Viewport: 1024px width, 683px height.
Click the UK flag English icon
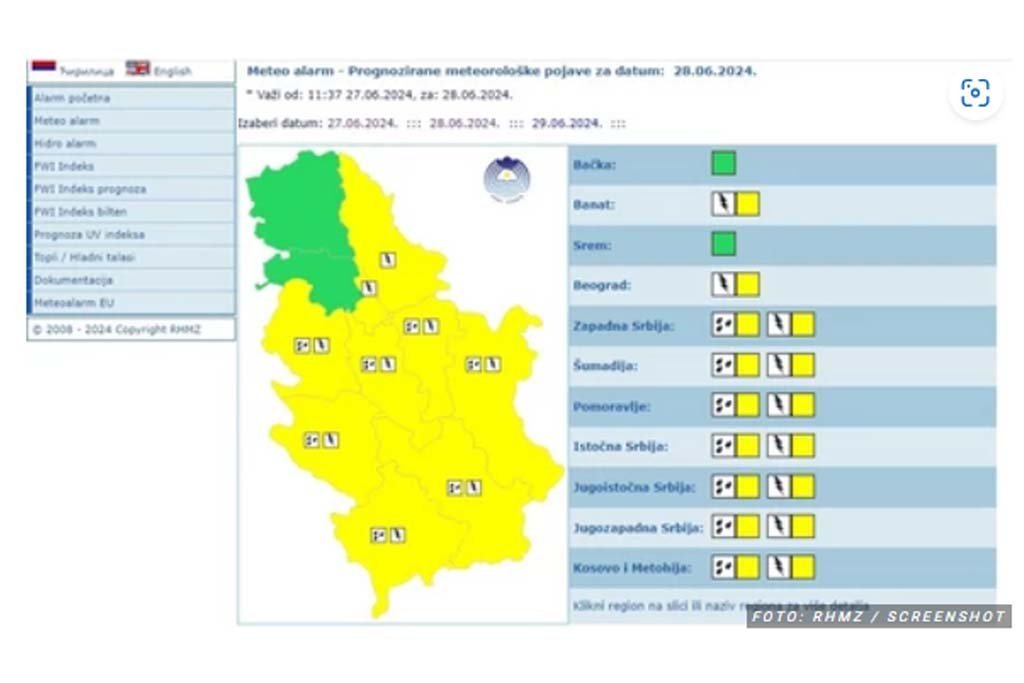pyautogui.click(x=138, y=69)
